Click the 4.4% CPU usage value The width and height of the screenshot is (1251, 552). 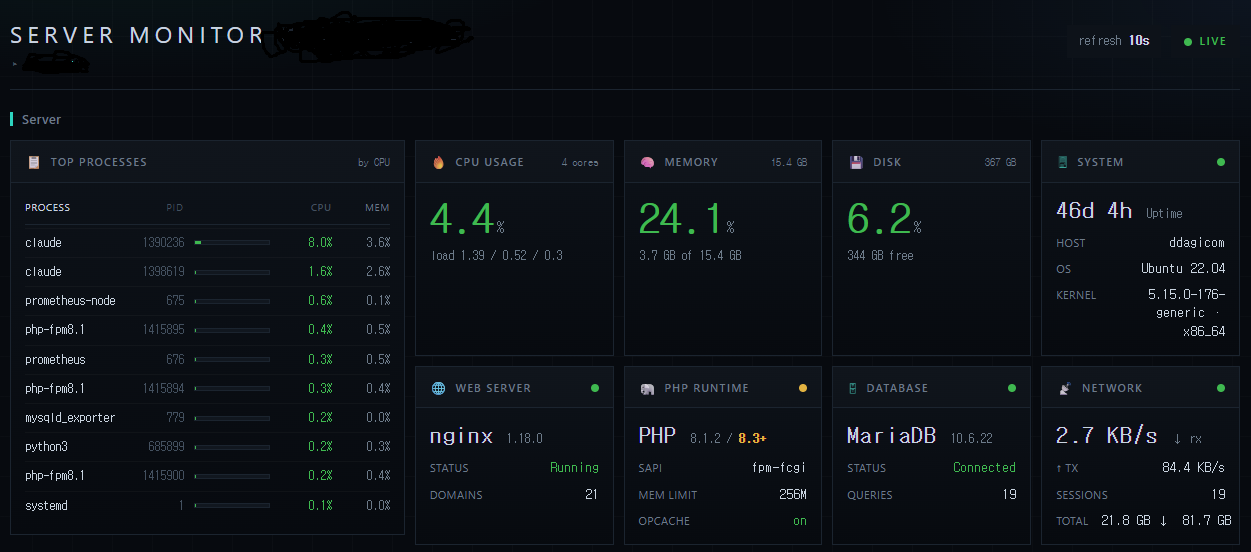point(466,220)
